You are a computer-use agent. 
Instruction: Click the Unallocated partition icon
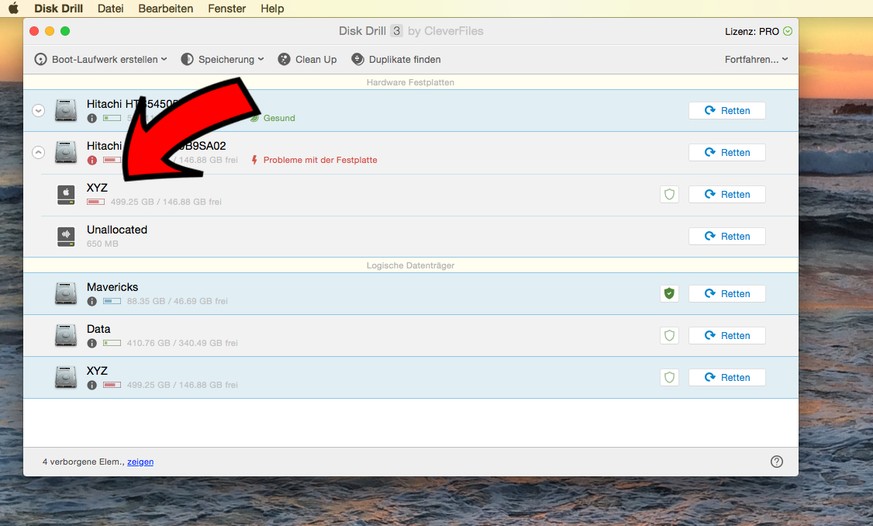point(66,236)
